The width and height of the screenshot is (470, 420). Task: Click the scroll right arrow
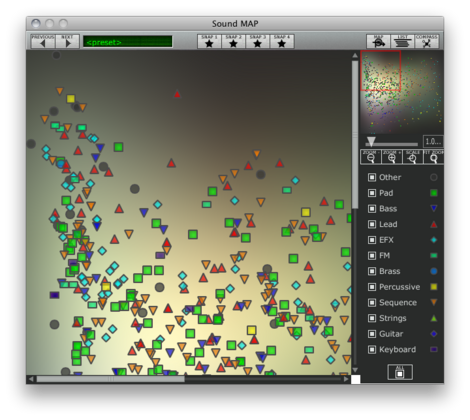[346, 379]
